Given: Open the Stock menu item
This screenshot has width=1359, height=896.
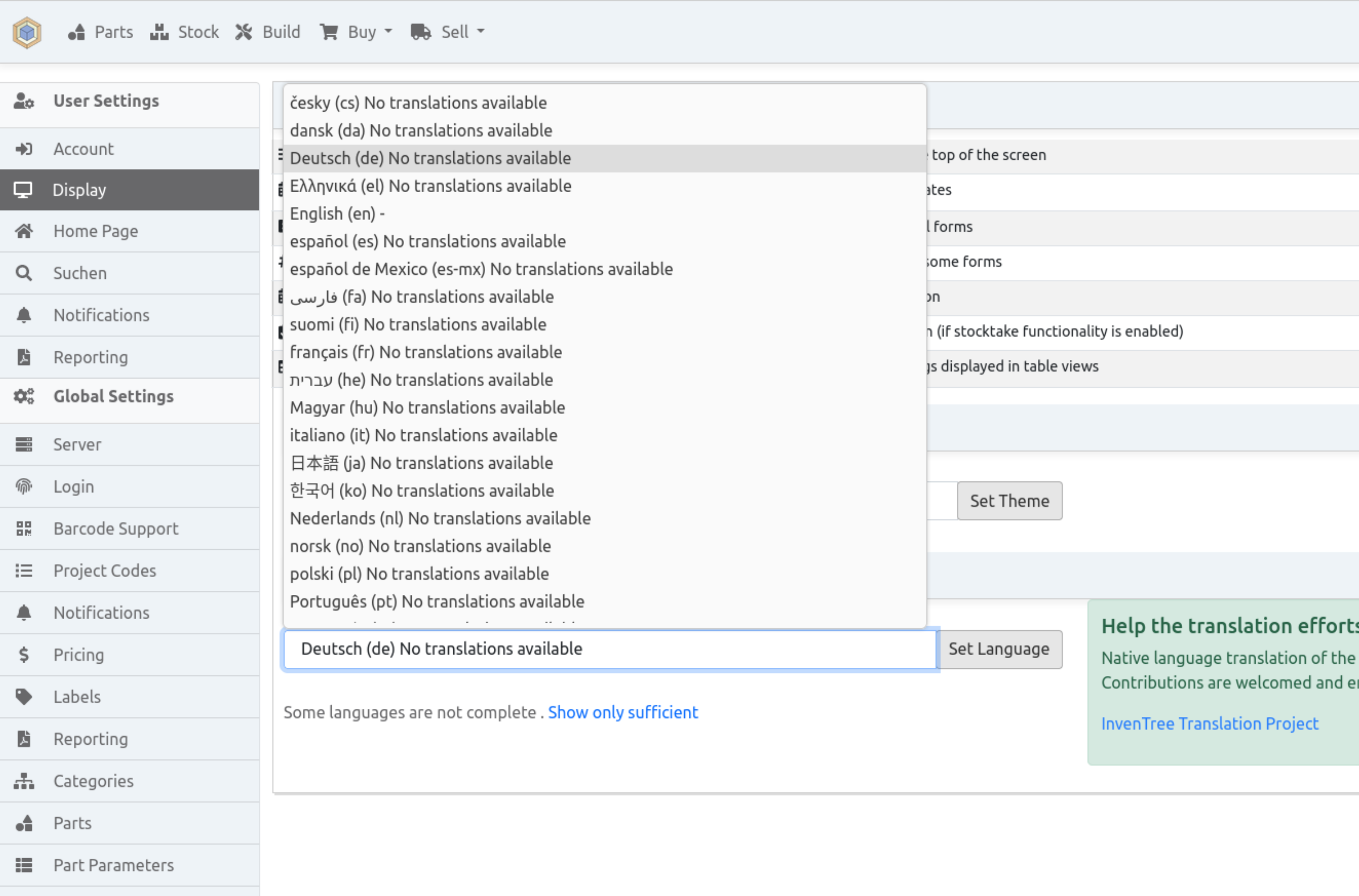Looking at the screenshot, I should pyautogui.click(x=184, y=32).
